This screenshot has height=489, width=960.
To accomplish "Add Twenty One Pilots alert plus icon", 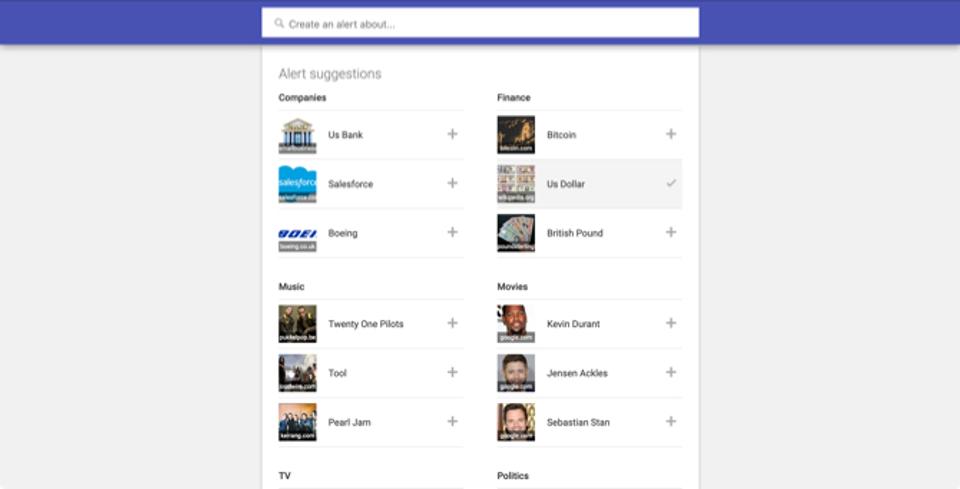I will (452, 323).
